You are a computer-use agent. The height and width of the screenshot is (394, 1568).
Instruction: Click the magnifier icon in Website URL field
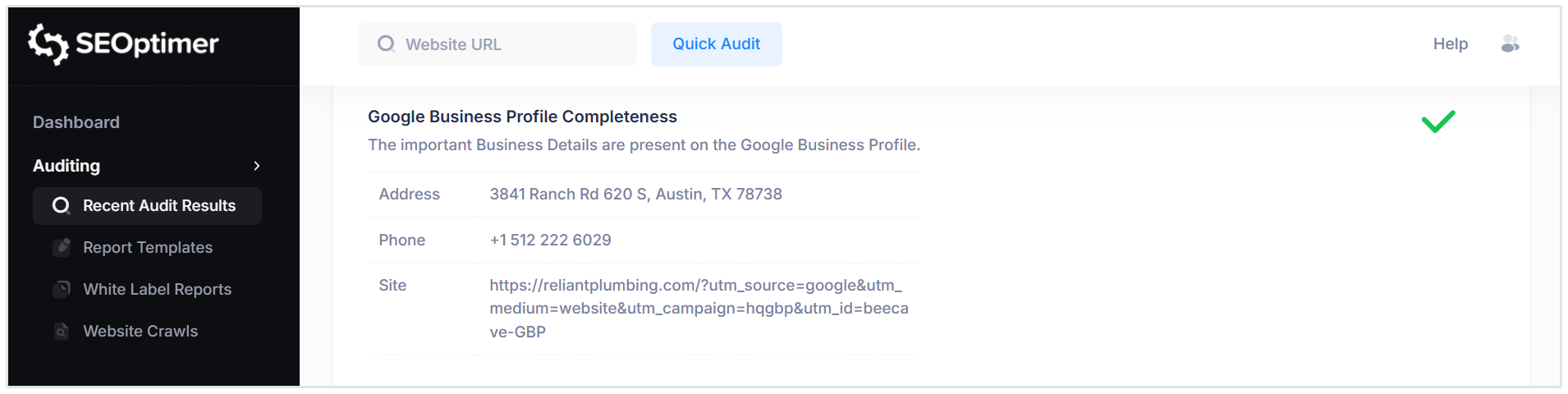point(386,44)
